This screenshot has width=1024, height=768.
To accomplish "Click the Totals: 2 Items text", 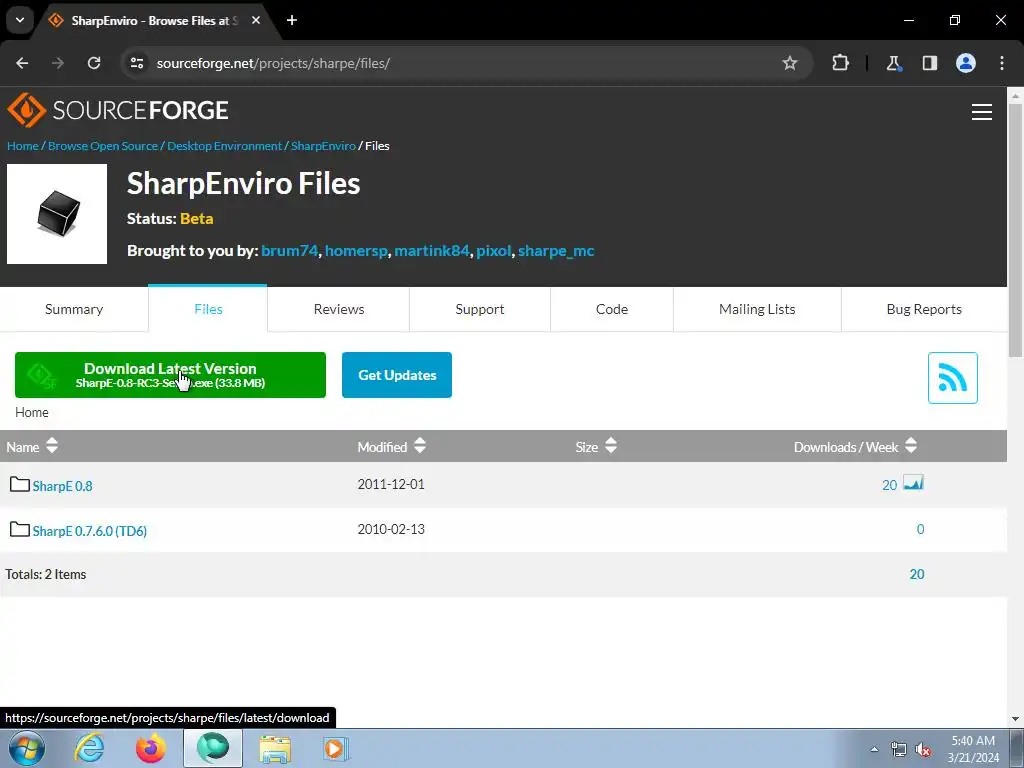I will point(46,574).
